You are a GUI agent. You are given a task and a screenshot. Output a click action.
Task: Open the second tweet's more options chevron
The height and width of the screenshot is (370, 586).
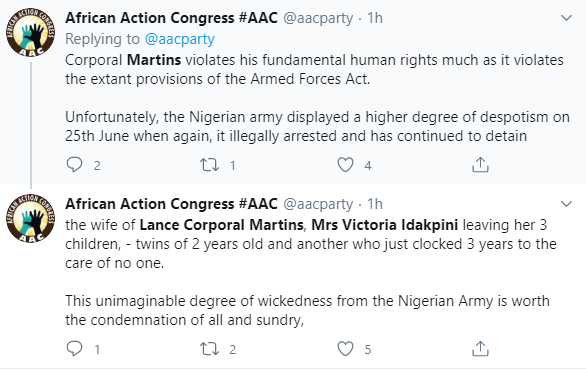(567, 204)
